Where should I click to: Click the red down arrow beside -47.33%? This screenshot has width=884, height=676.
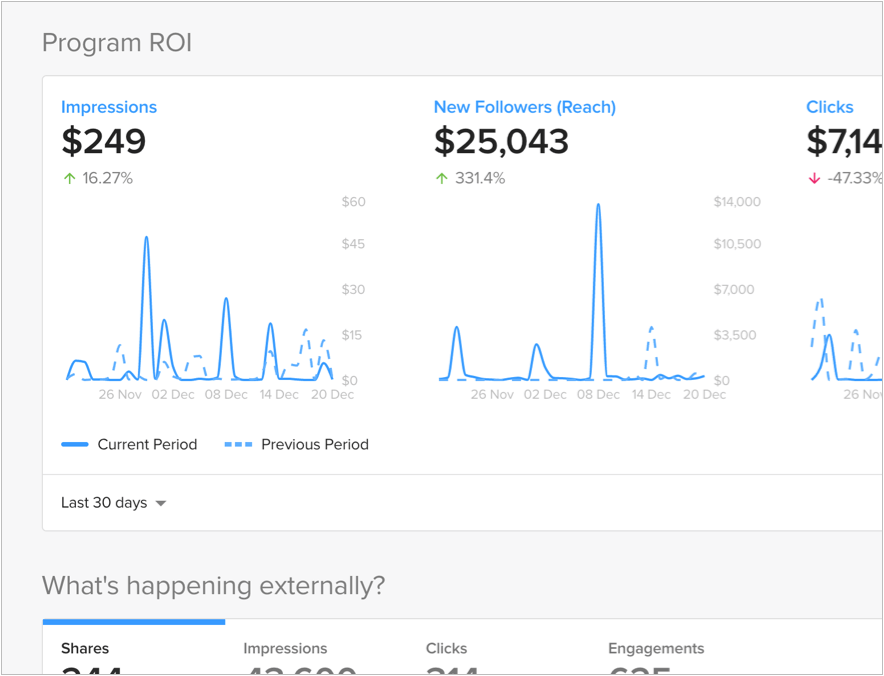[x=814, y=179]
